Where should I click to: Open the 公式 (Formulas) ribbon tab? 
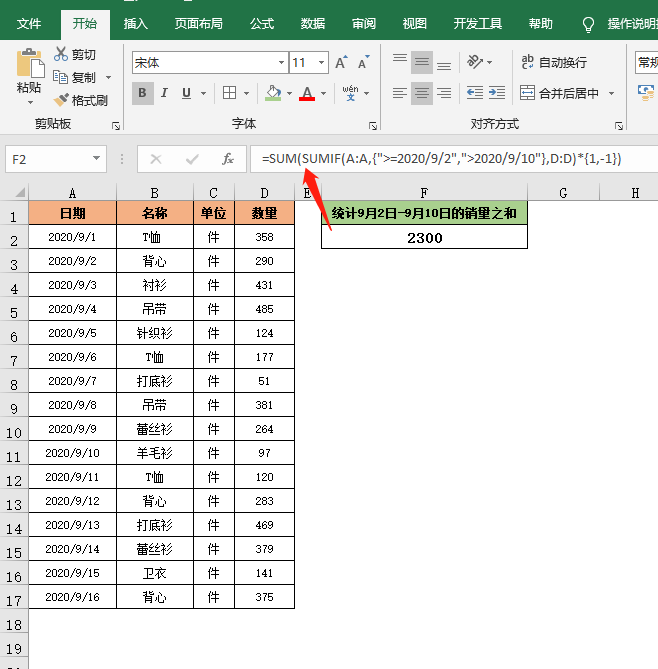(x=262, y=23)
